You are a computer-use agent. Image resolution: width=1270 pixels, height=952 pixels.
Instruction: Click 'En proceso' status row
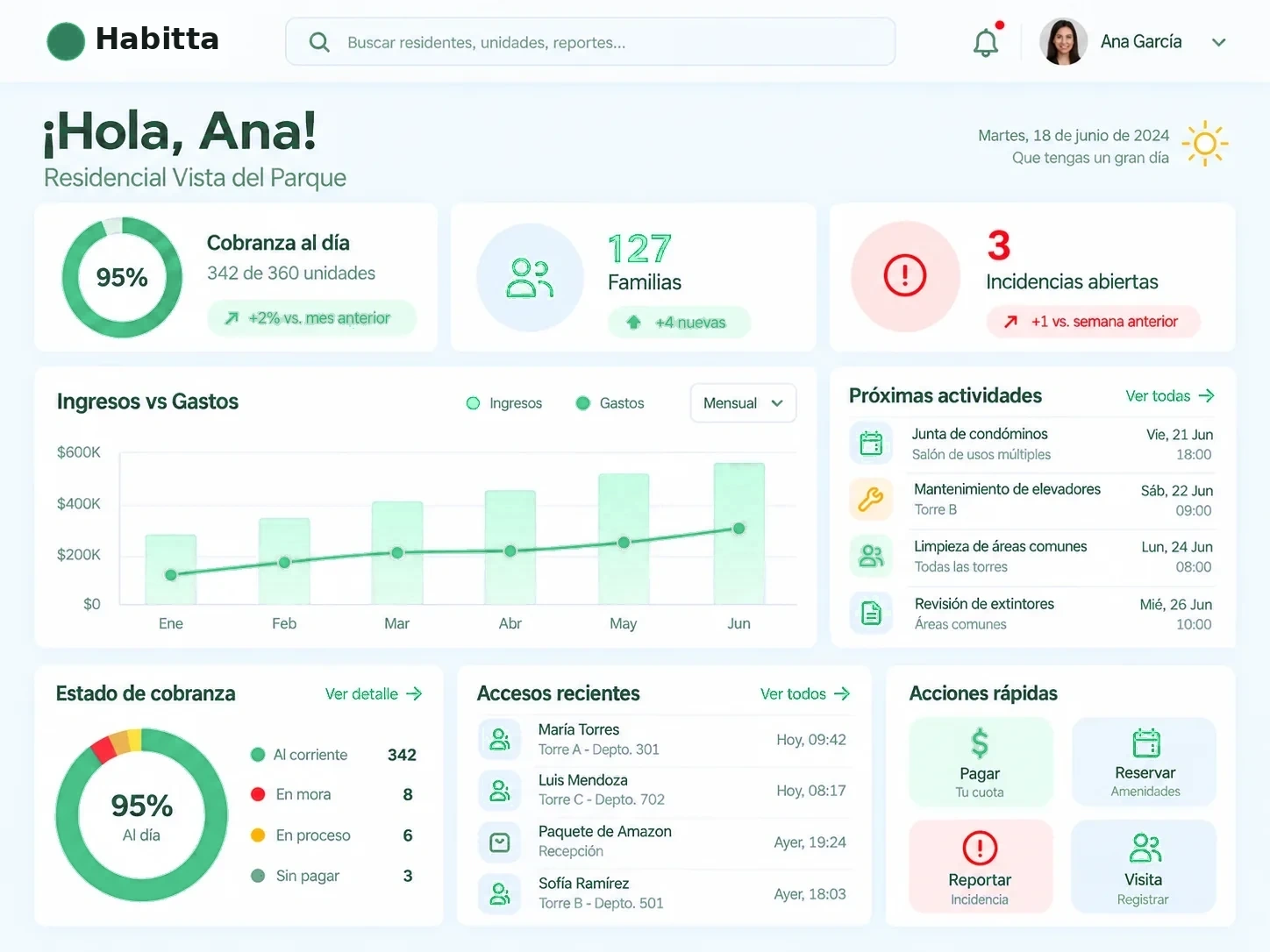332,835
